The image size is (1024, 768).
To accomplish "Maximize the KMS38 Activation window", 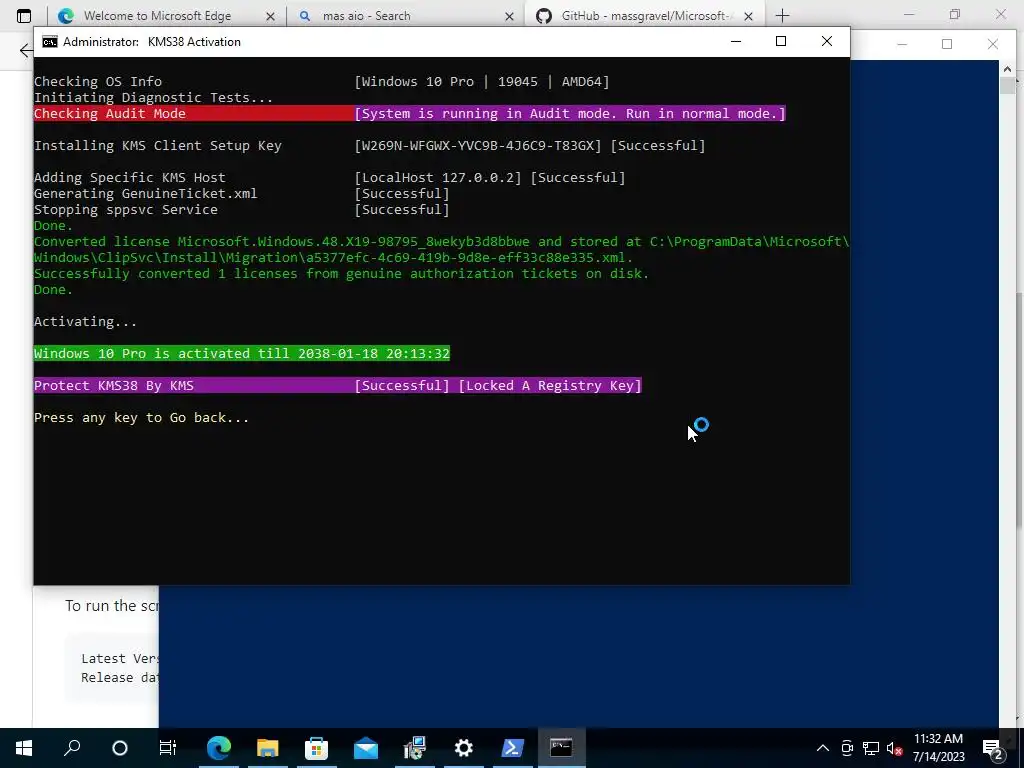I will tap(780, 41).
